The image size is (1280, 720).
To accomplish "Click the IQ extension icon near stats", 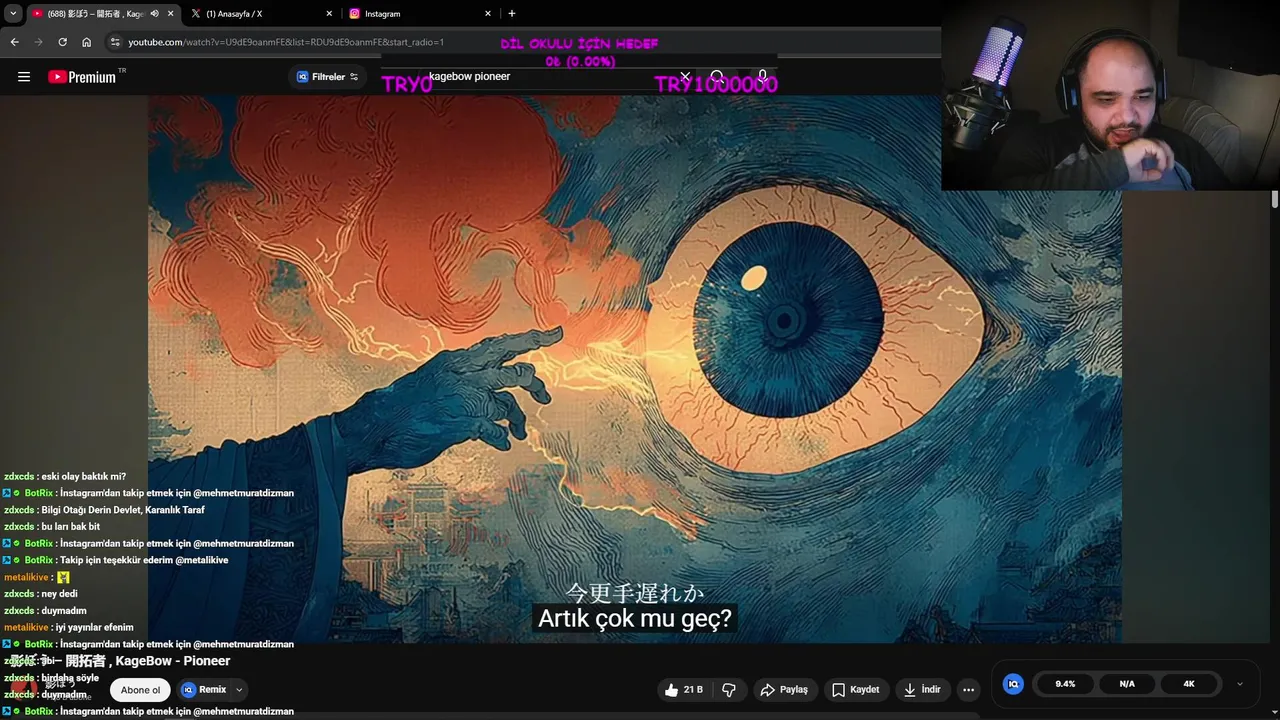I will (x=1013, y=684).
